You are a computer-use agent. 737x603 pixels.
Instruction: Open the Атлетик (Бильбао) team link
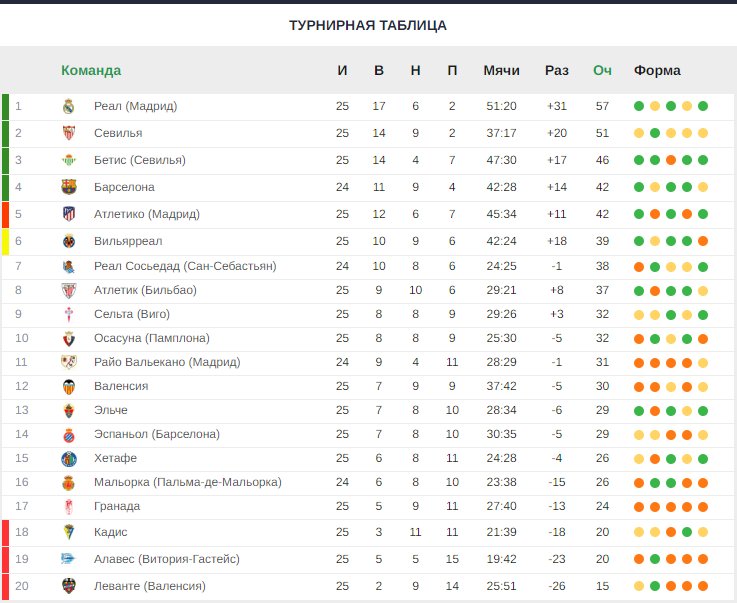(x=145, y=290)
